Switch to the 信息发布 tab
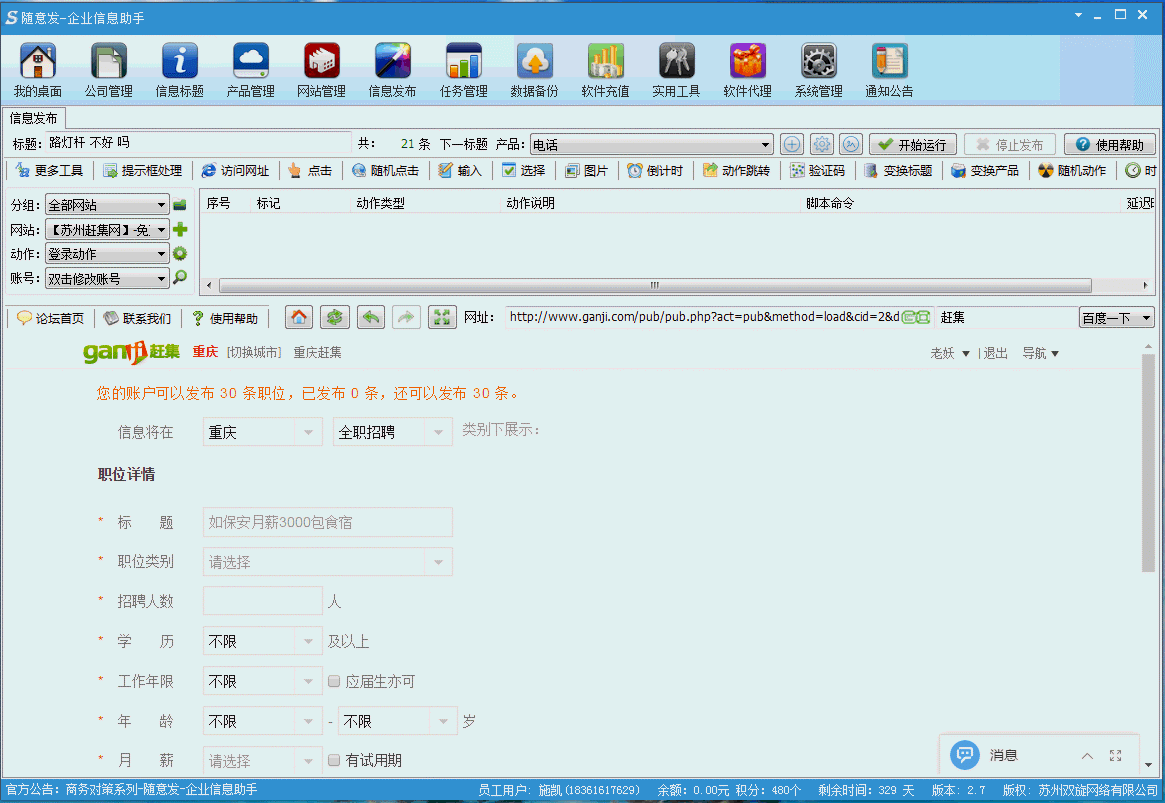The width and height of the screenshot is (1165, 803). point(34,118)
